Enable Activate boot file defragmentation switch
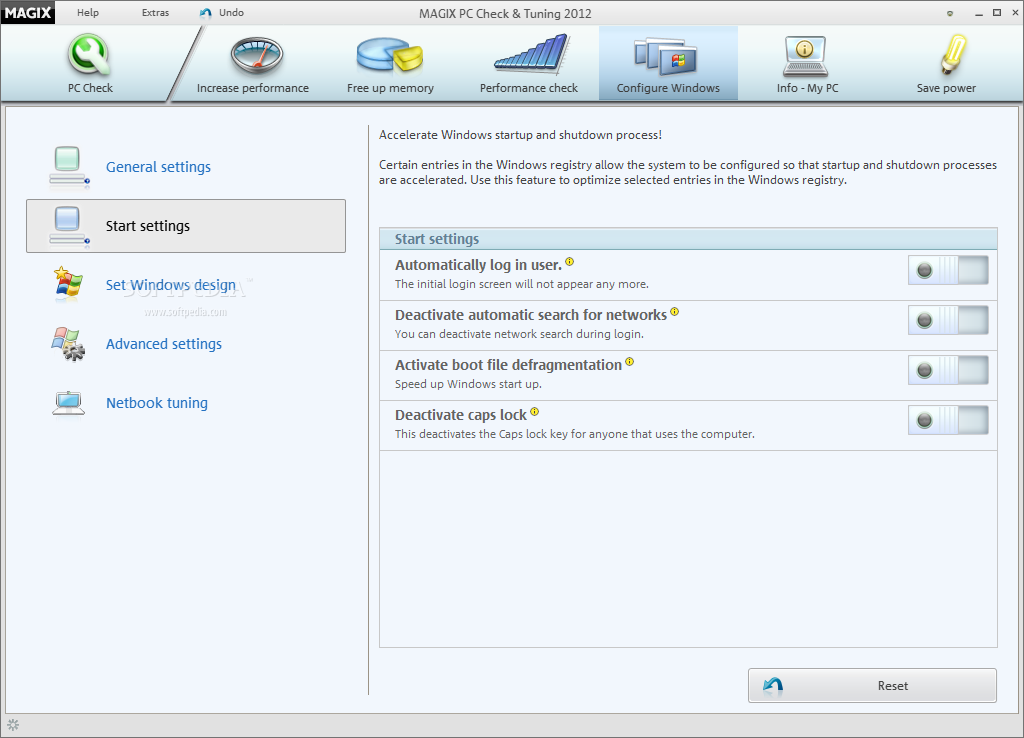 click(x=948, y=370)
